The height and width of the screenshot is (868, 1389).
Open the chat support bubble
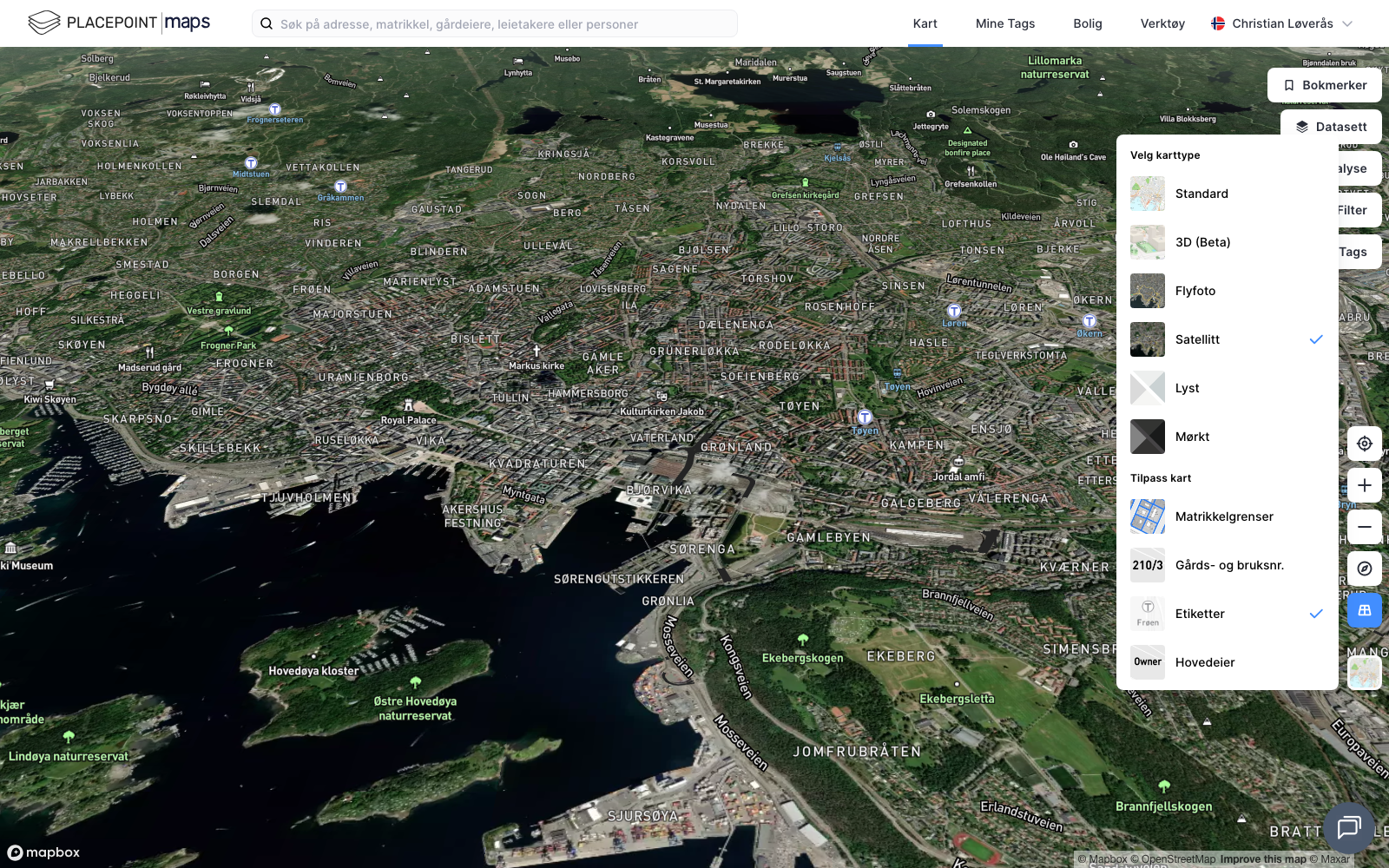tap(1349, 828)
